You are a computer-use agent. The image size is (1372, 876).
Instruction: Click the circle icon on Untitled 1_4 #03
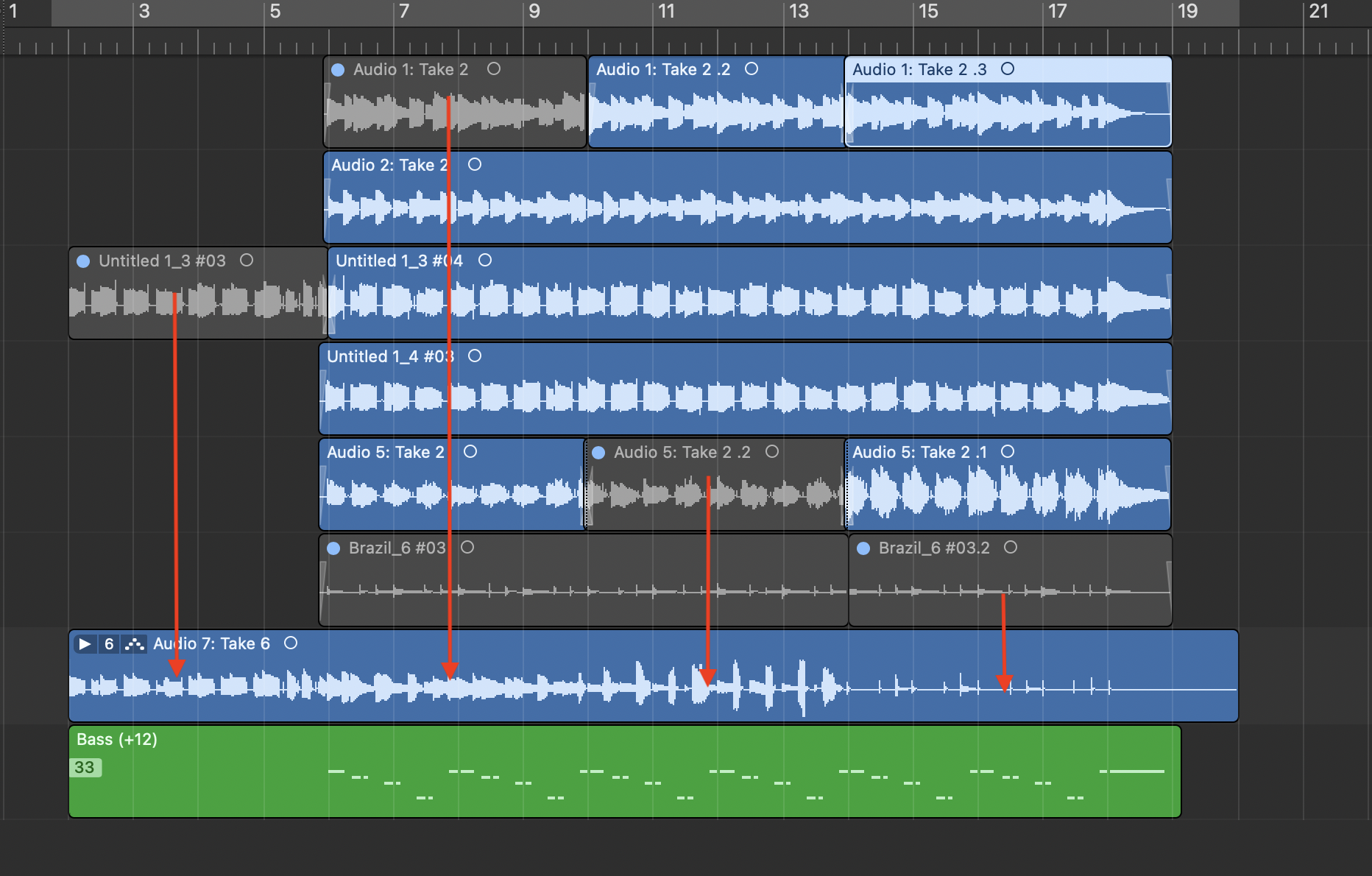click(x=475, y=356)
